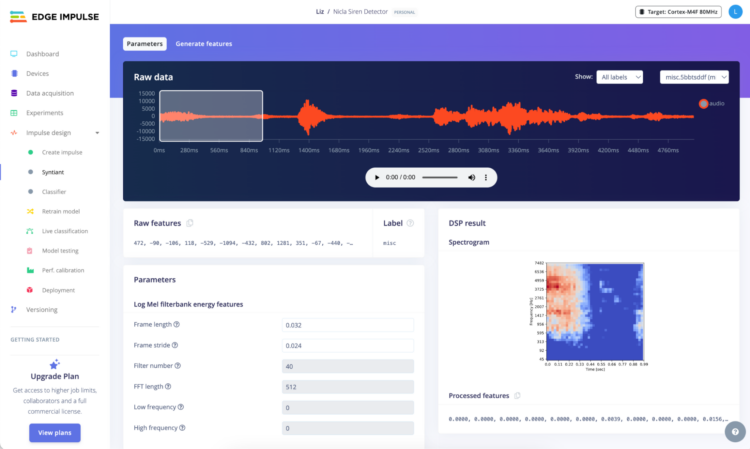Click the View plans button
The height and width of the screenshot is (449, 750).
coord(54,432)
